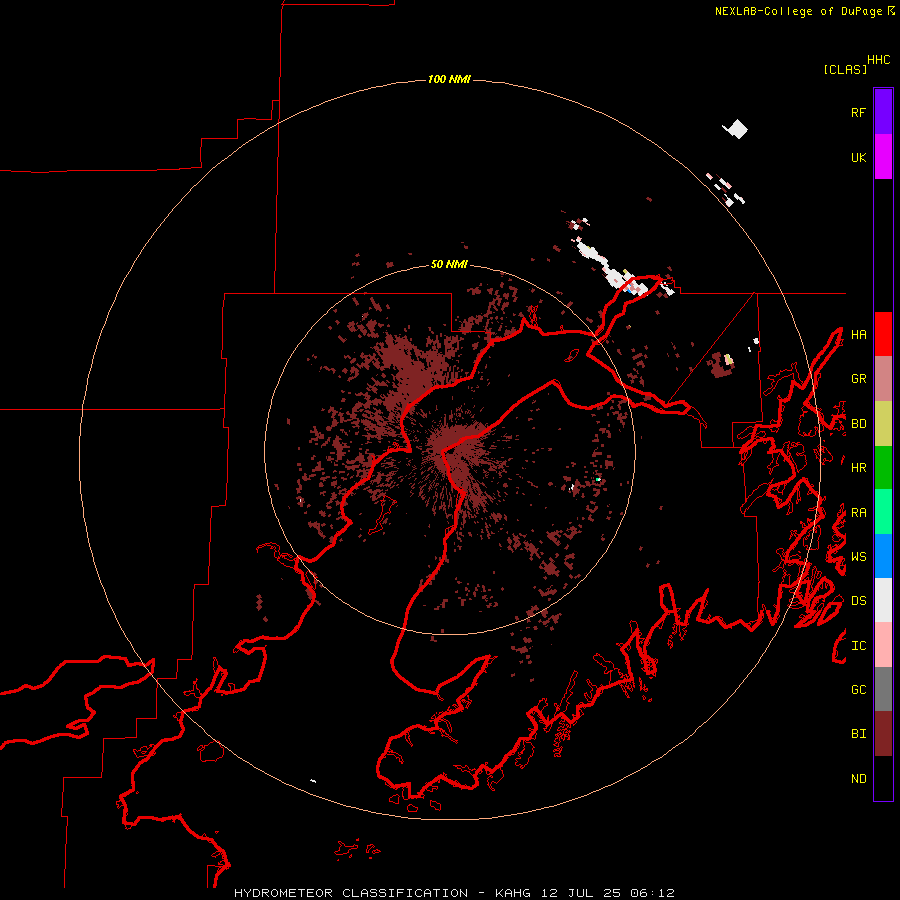Click the 50 NMI range ring label
The height and width of the screenshot is (900, 900).
[449, 264]
